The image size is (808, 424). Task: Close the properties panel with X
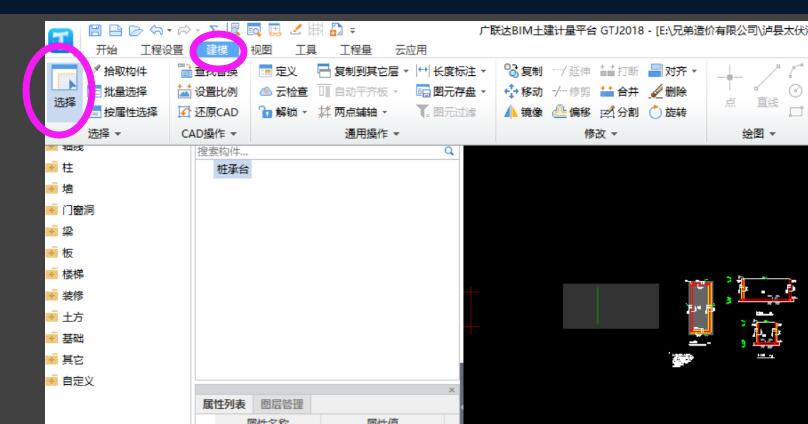[452, 390]
